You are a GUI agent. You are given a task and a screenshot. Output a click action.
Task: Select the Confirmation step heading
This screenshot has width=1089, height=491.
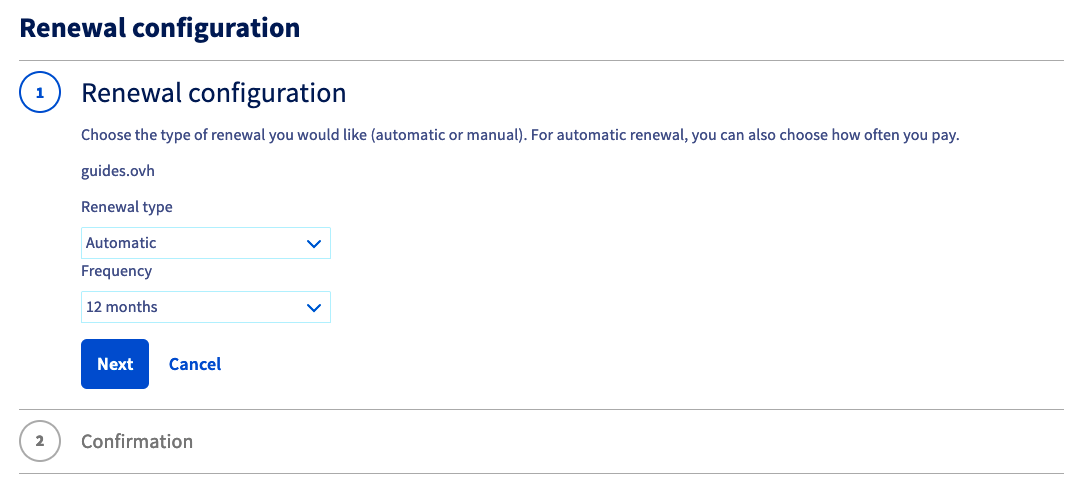(137, 441)
